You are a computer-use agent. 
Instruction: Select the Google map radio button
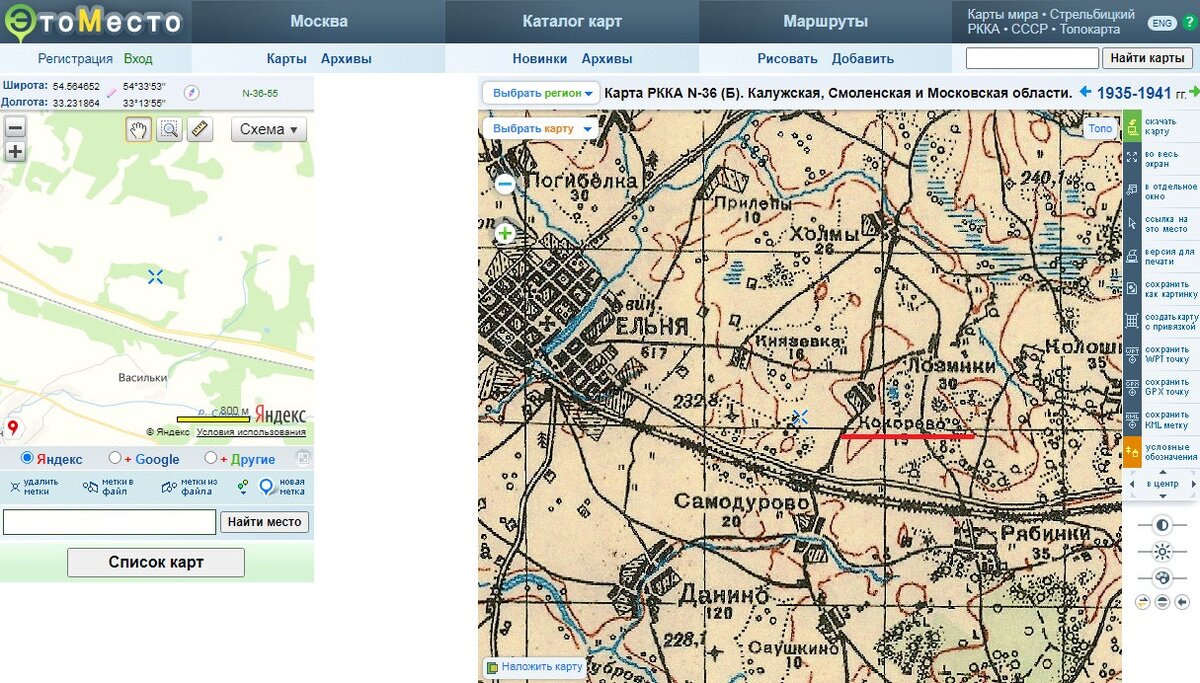[115, 458]
